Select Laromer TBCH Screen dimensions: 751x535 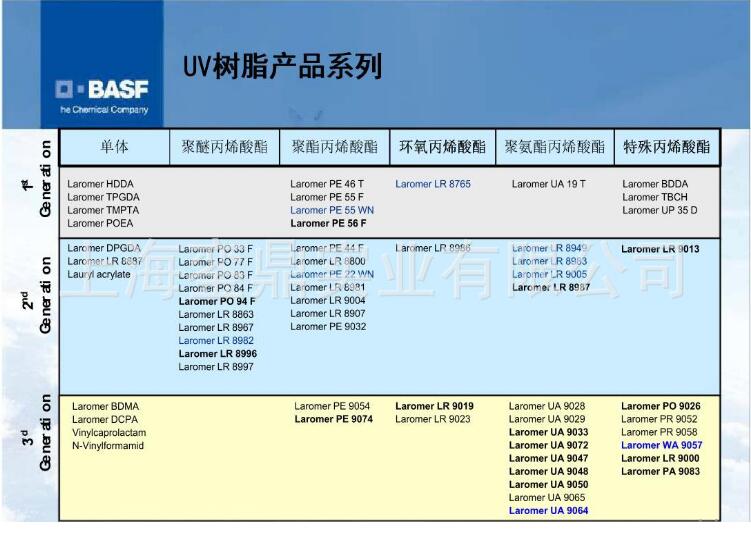[655, 197]
